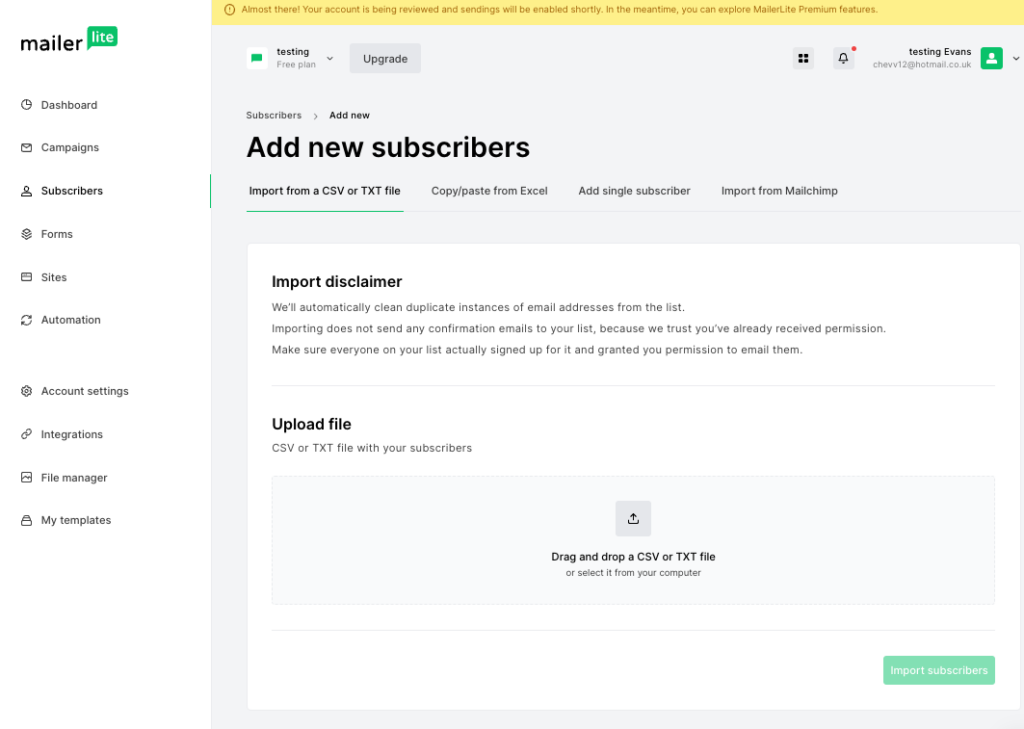Click the Campaigns envelope icon
The height and width of the screenshot is (729, 1024).
(27, 148)
